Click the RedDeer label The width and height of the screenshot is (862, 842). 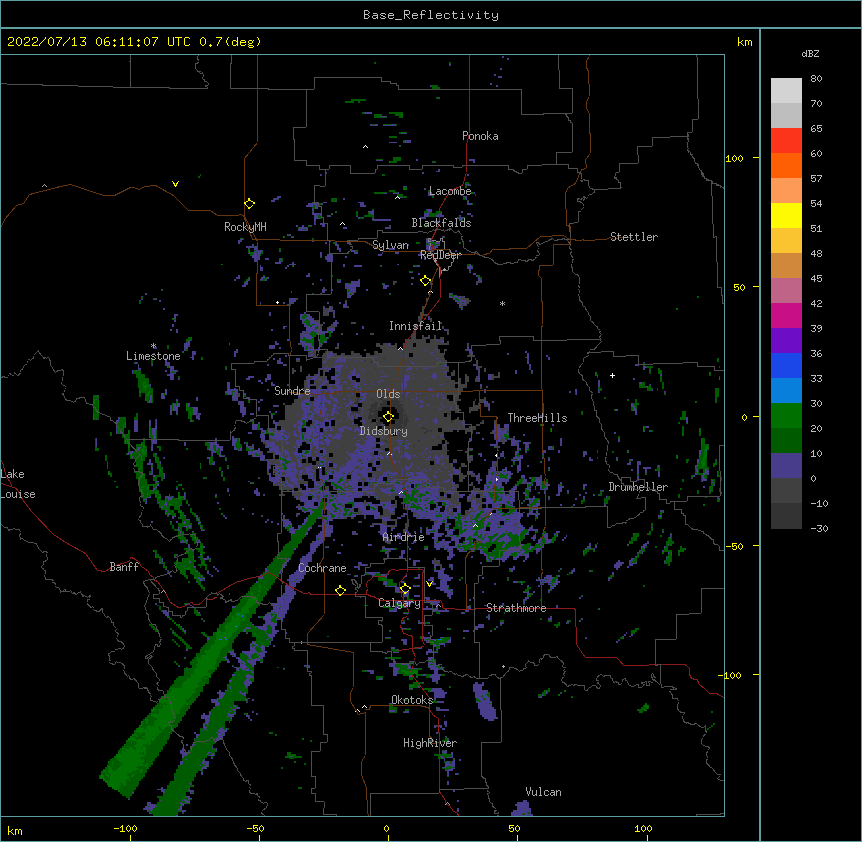click(x=440, y=255)
